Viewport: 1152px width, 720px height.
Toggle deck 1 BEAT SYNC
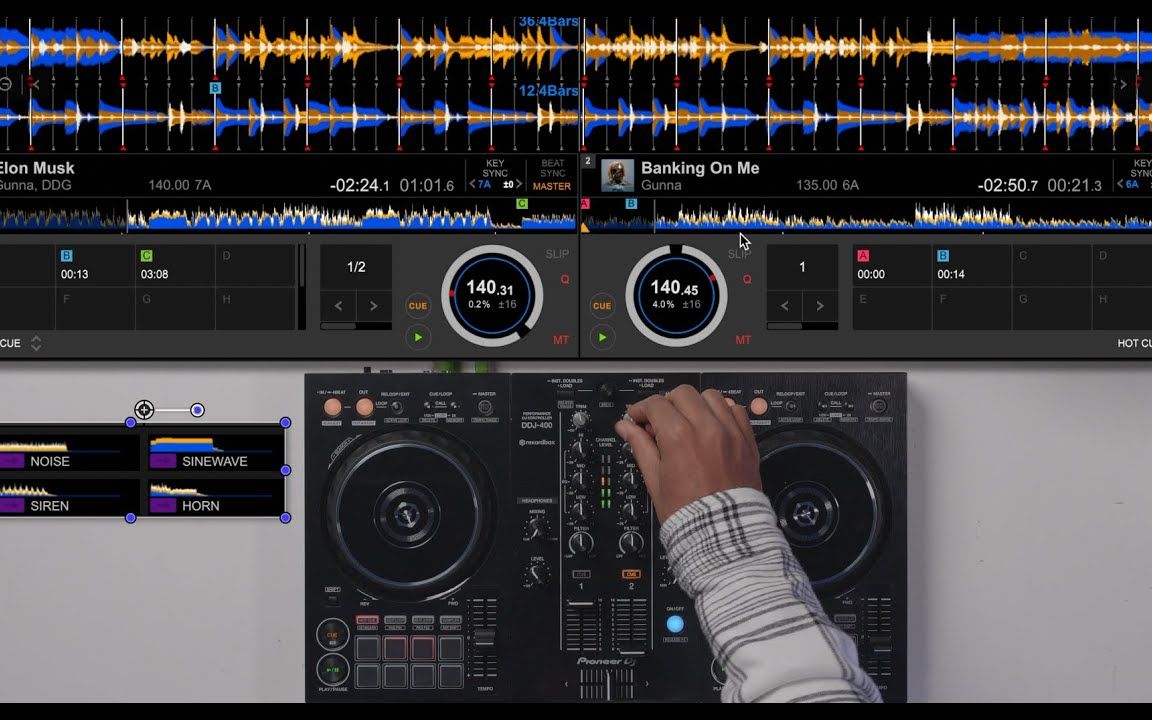(552, 168)
